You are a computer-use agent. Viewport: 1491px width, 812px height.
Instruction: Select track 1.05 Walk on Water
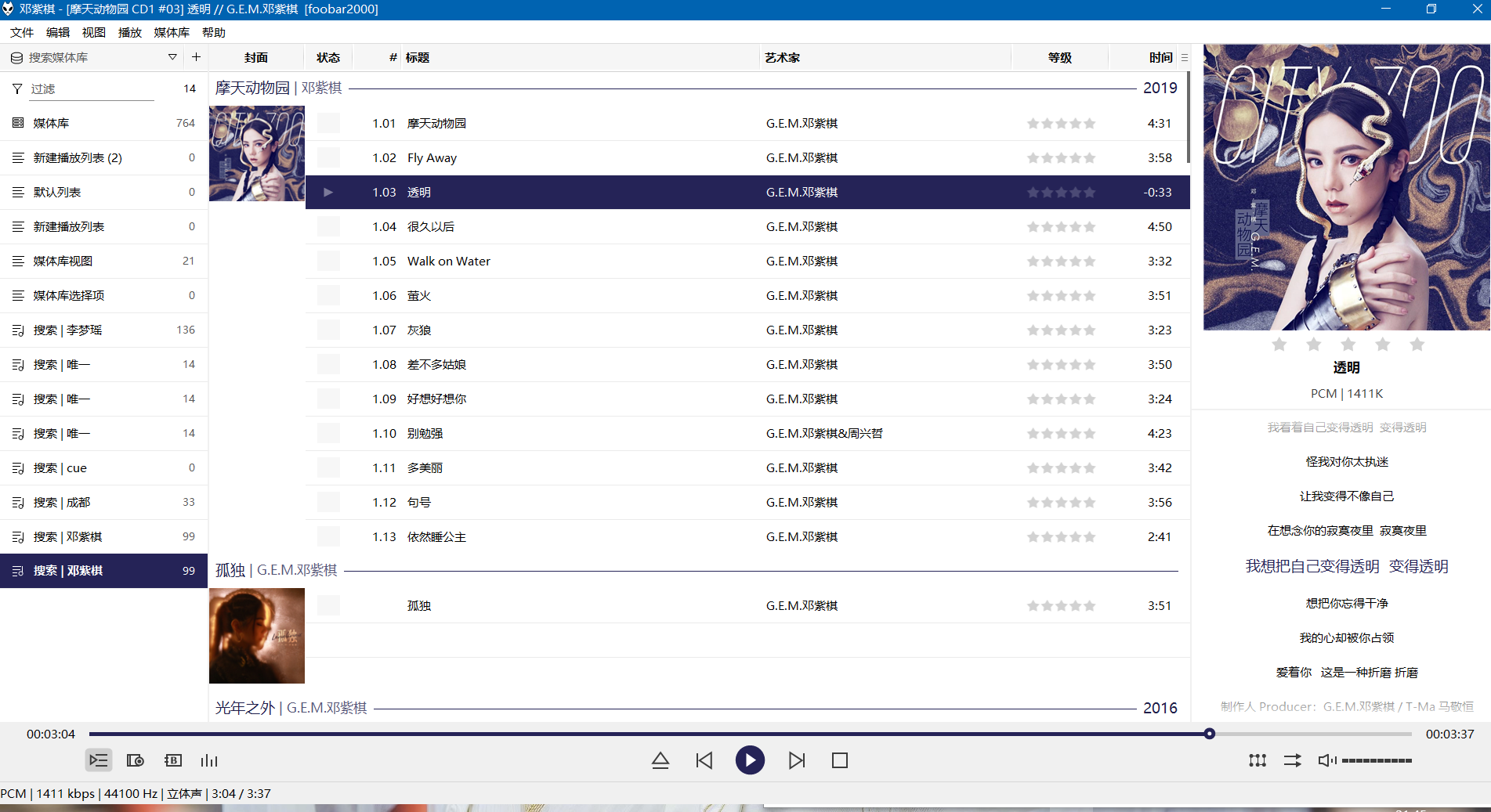(x=747, y=261)
